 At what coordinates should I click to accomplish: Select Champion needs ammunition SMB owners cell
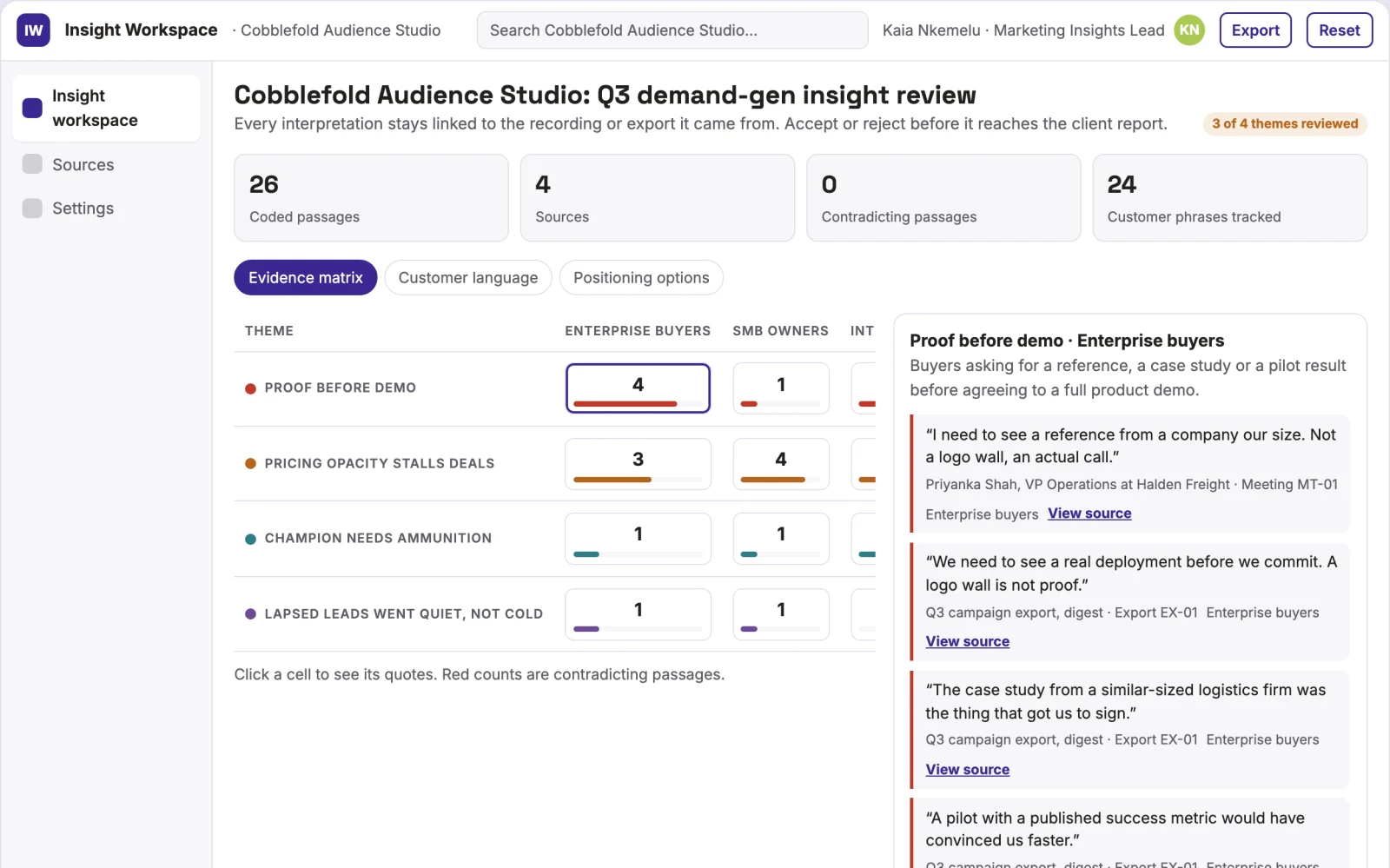(x=781, y=539)
